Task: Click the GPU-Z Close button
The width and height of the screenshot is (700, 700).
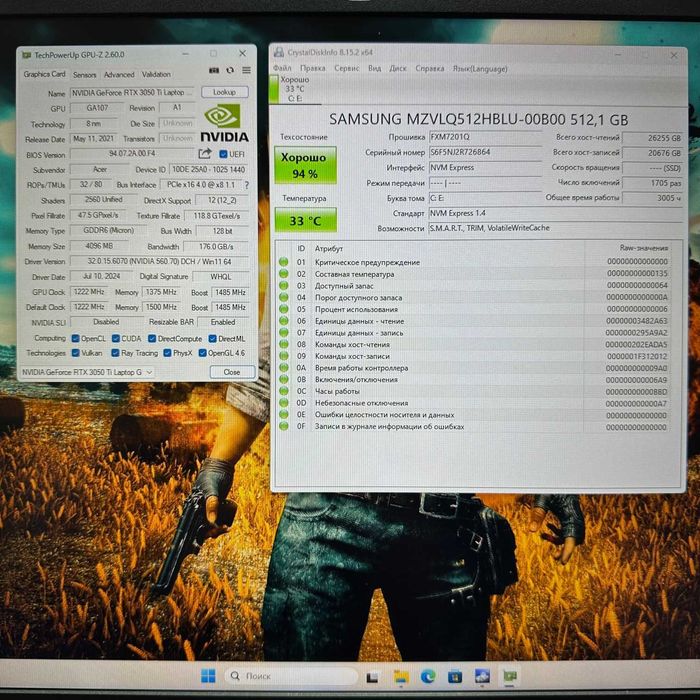Action: coord(232,372)
